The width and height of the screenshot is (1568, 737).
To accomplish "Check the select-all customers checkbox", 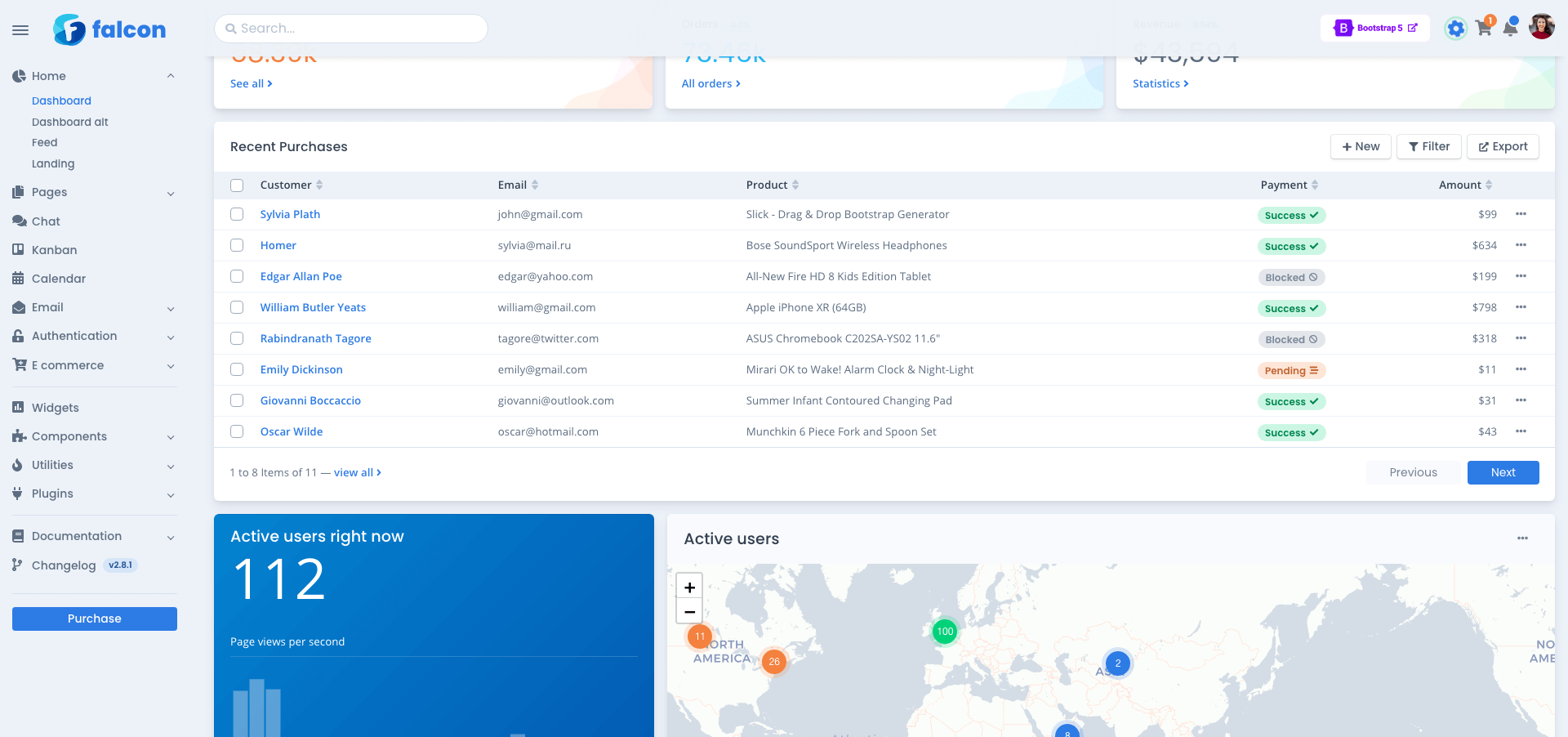I will 237,185.
